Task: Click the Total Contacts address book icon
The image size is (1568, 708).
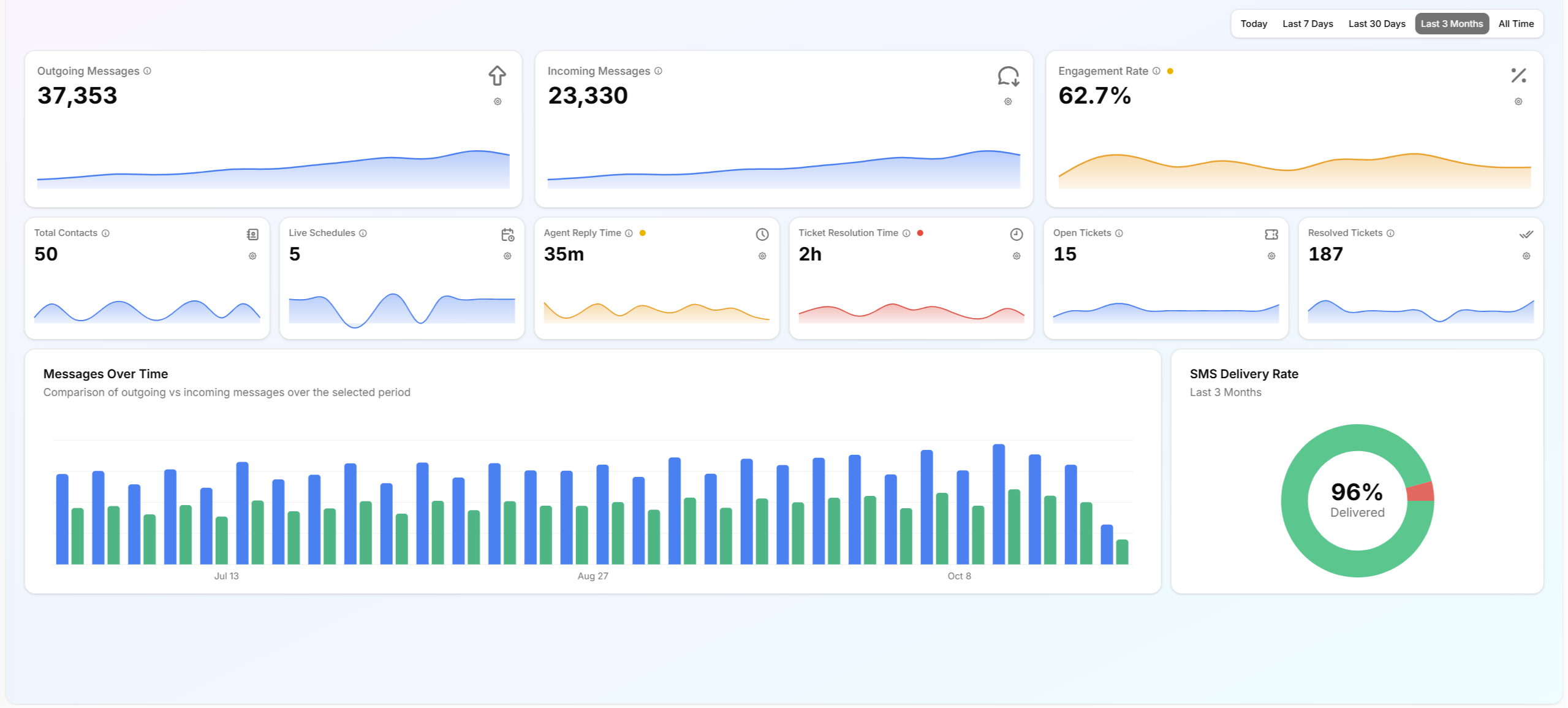Action: [252, 235]
